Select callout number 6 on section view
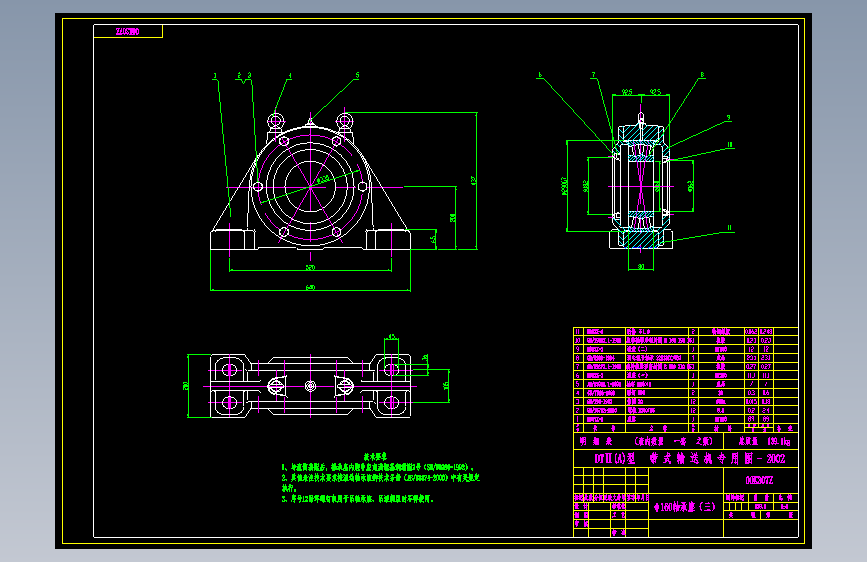Viewport: 867px width, 562px height. tap(540, 75)
